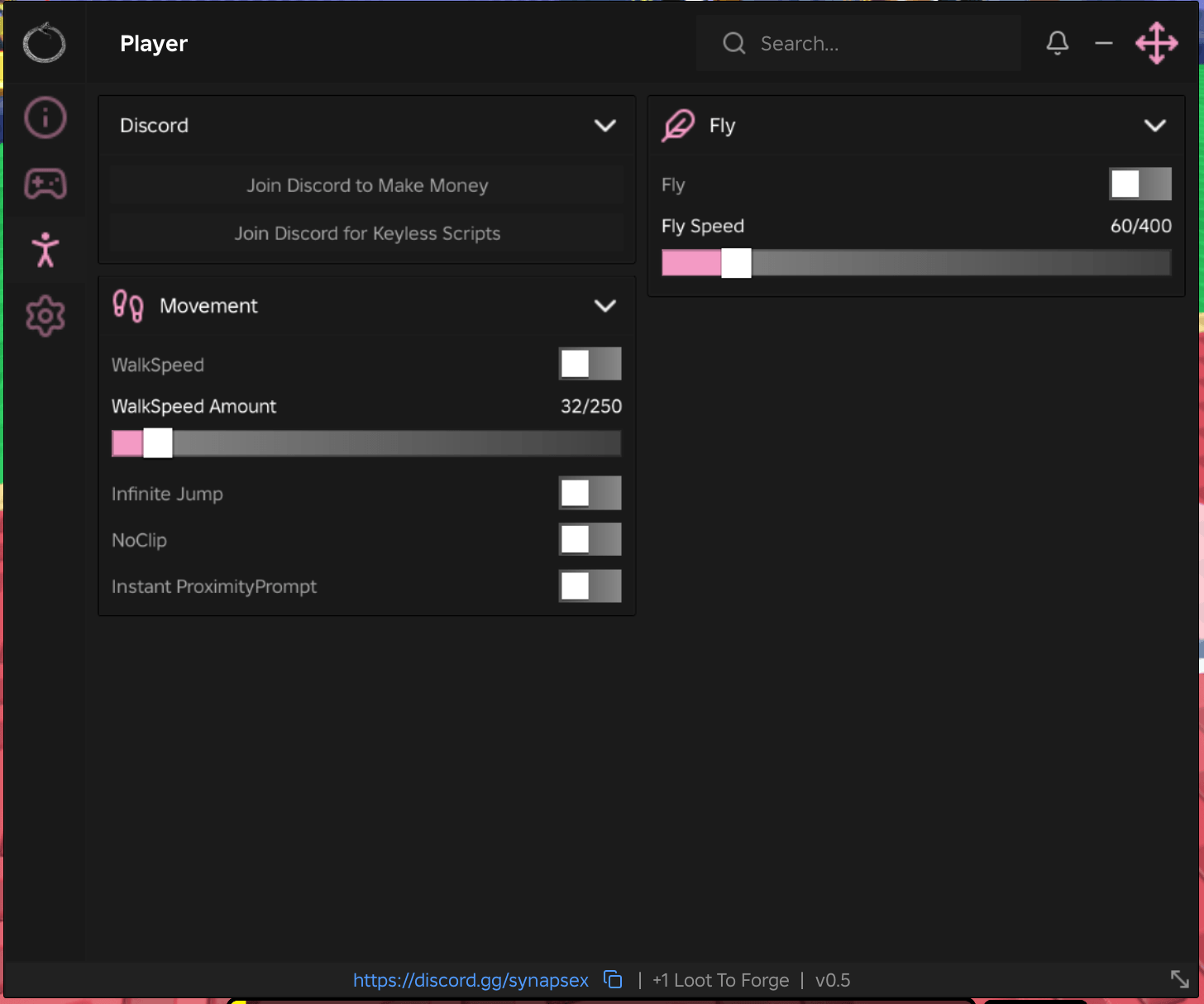
Task: Toggle NoClip on
Action: pyautogui.click(x=590, y=539)
